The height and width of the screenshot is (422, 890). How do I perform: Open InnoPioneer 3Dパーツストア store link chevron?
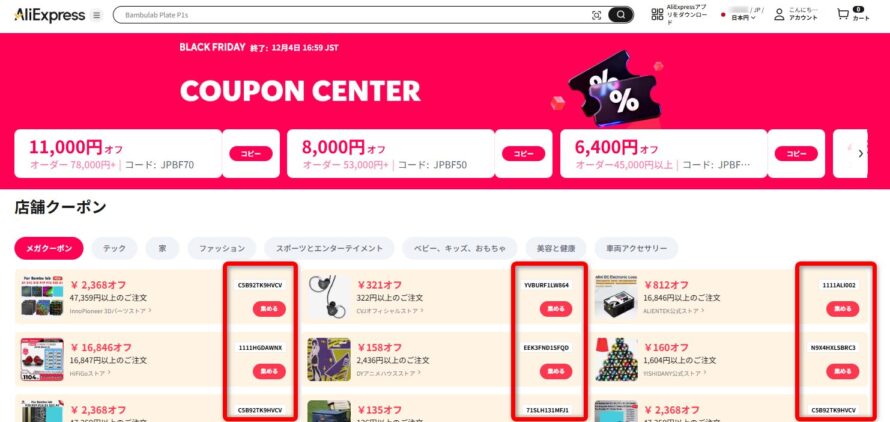tap(150, 311)
